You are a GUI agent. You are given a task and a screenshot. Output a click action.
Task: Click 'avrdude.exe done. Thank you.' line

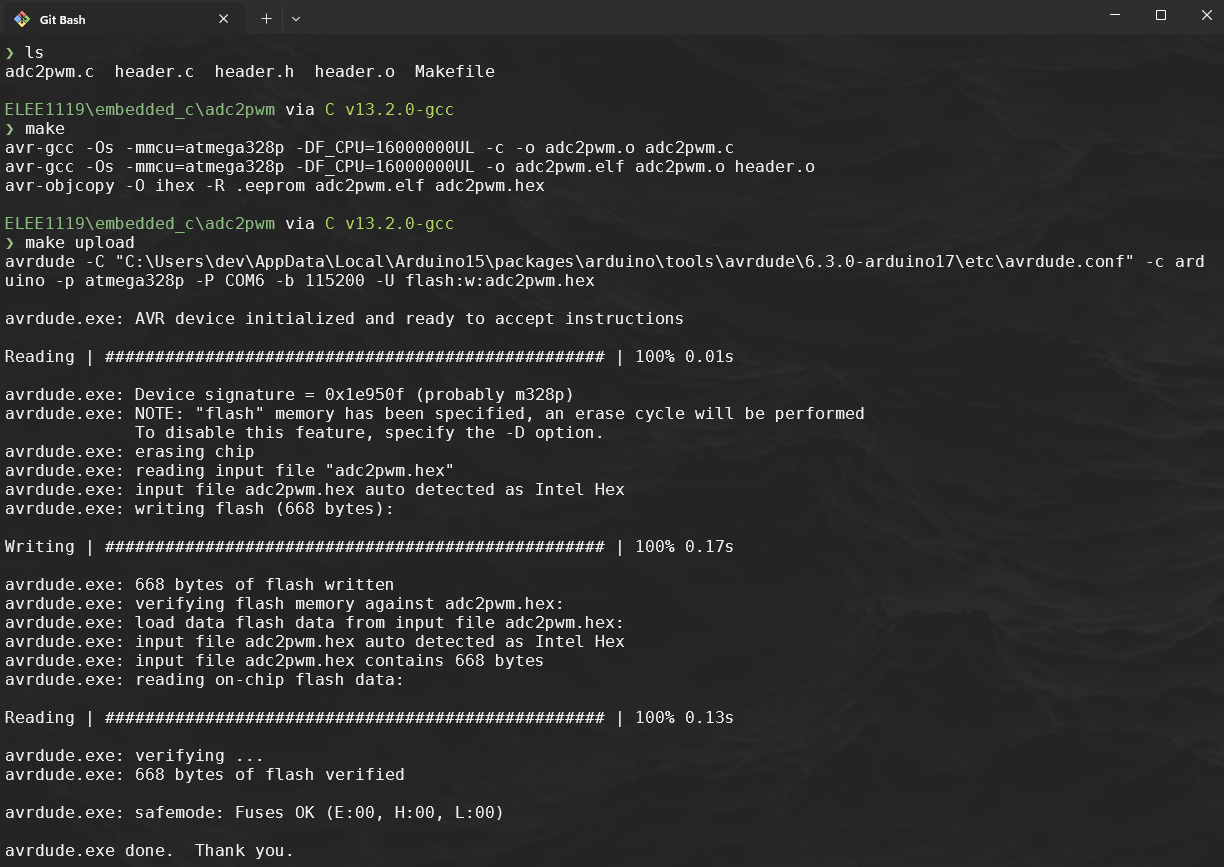pos(150,851)
